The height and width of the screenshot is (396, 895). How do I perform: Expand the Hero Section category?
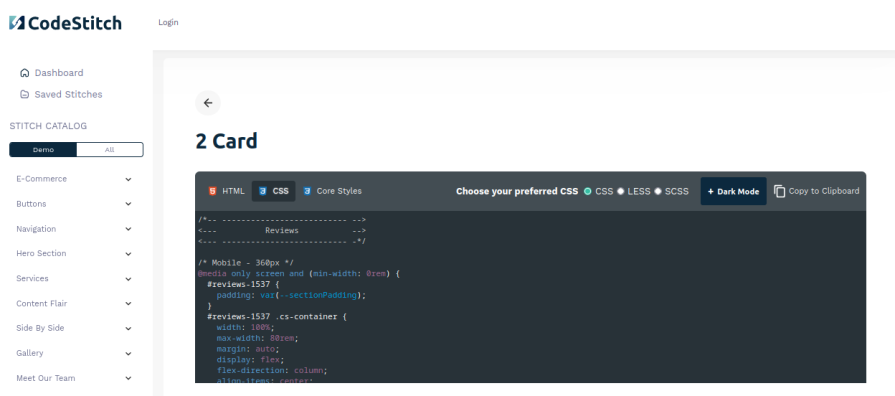click(x=74, y=253)
